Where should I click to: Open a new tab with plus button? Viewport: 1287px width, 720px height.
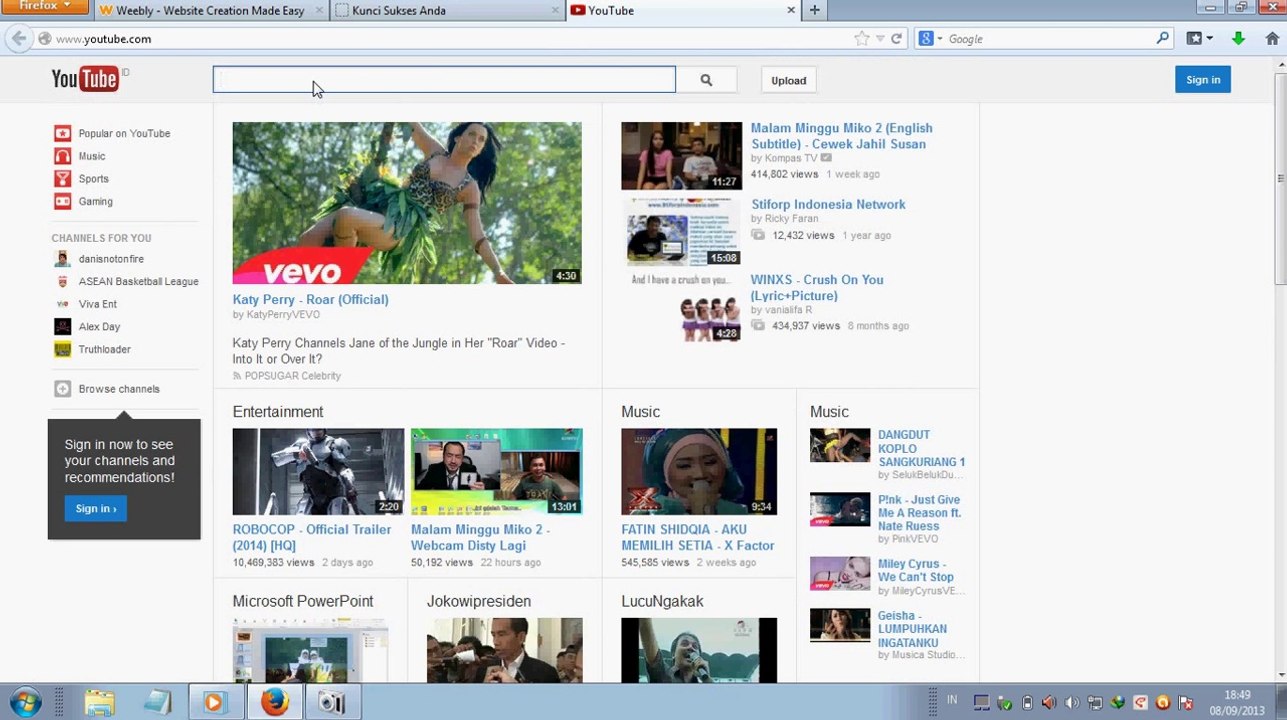[x=814, y=10]
